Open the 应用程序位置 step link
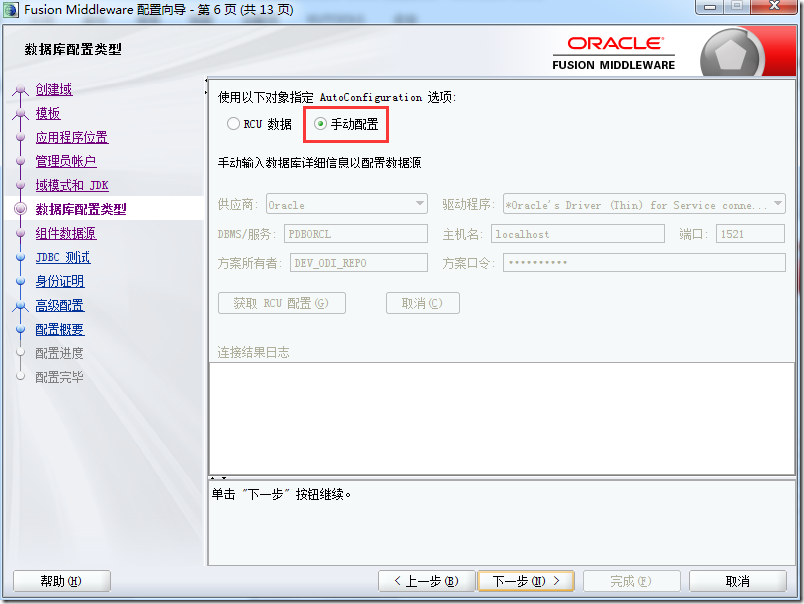 pyautogui.click(x=72, y=137)
